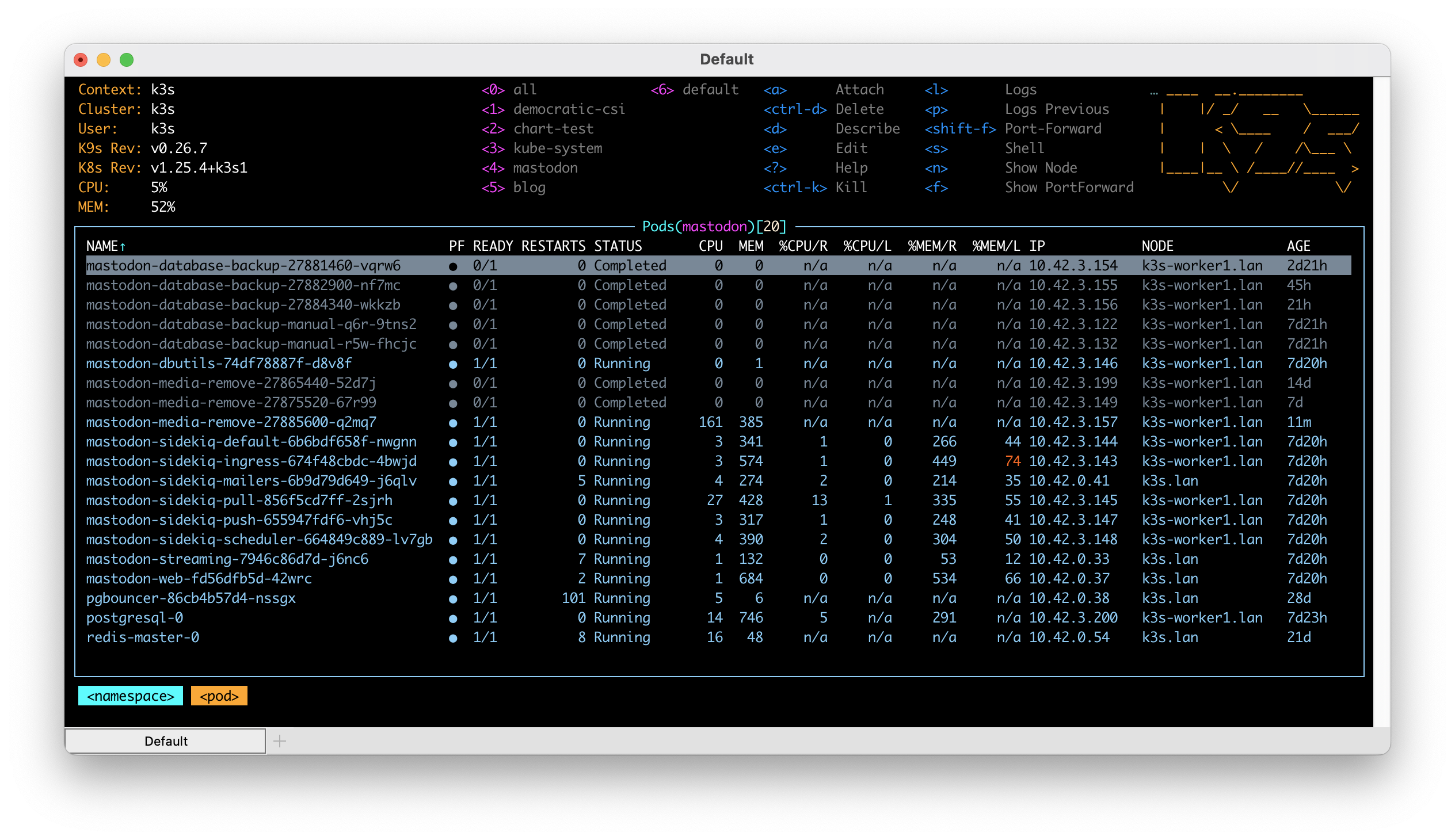
Task: Click the all namespace shortcut
Action: click(509, 89)
